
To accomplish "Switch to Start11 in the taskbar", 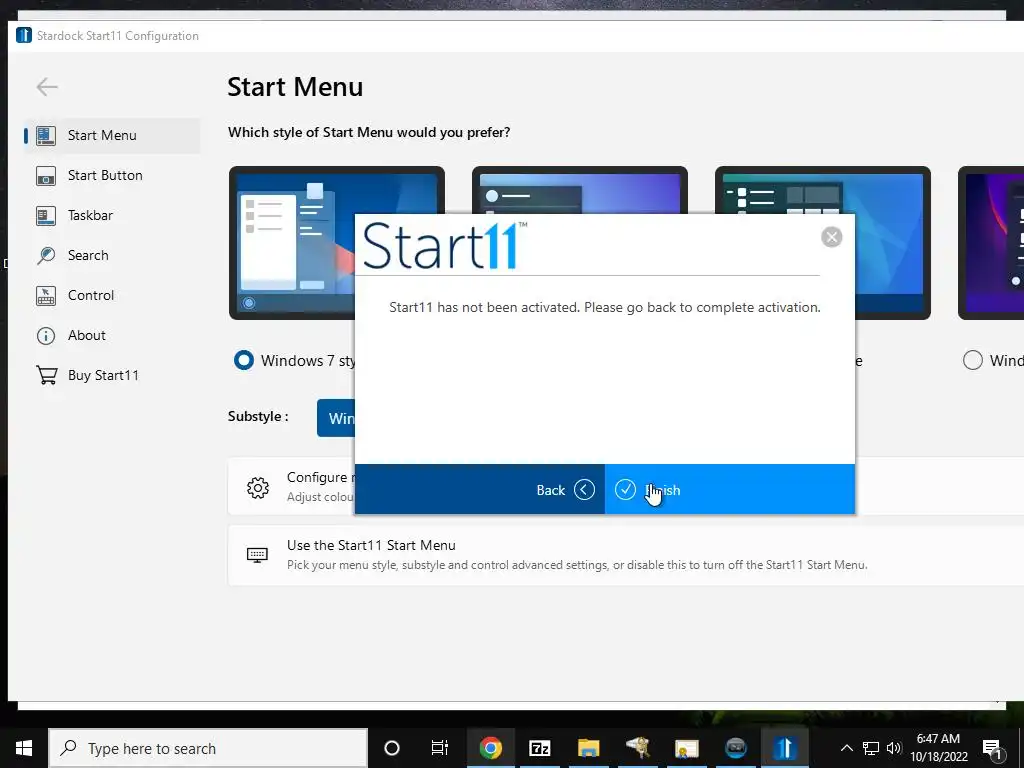I will point(785,748).
